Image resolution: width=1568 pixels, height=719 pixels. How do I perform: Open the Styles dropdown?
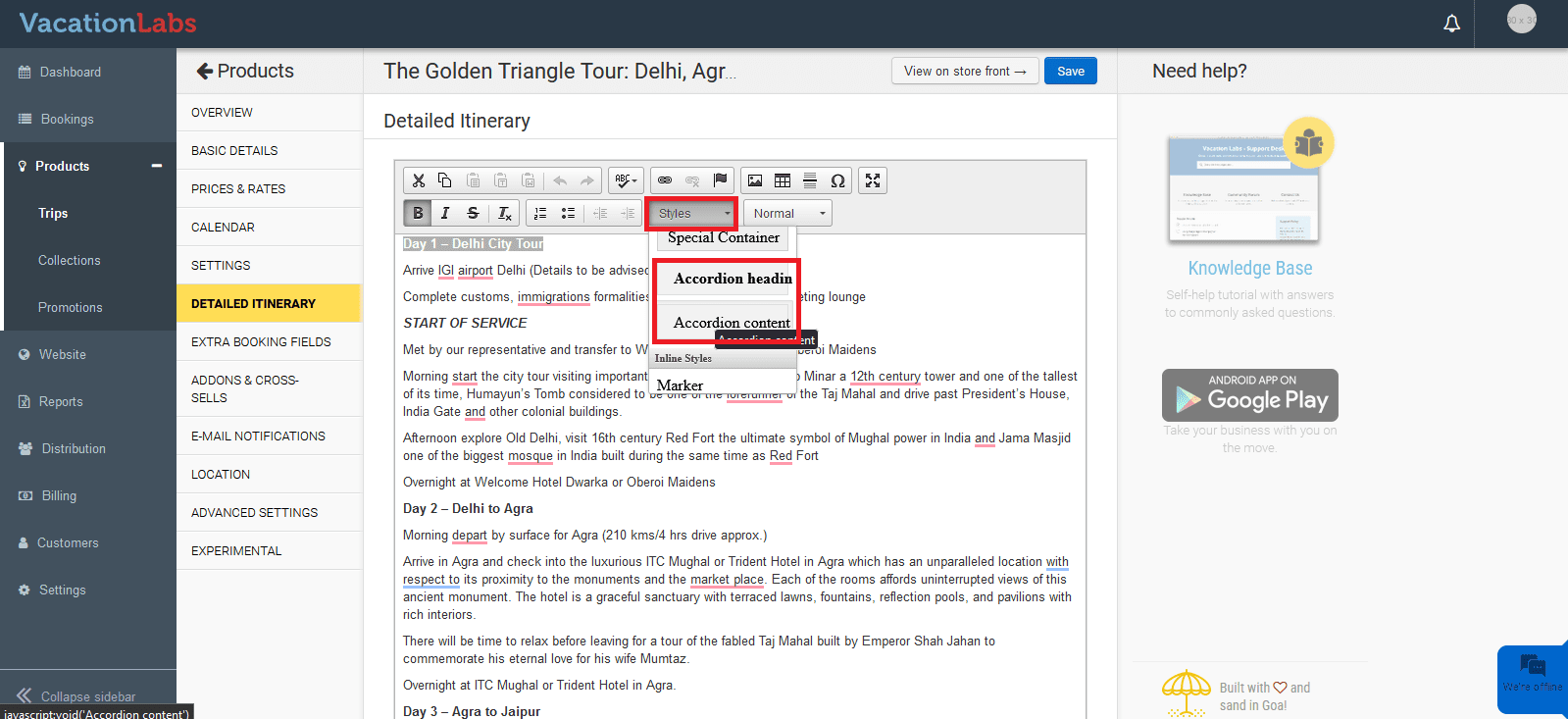point(693,213)
